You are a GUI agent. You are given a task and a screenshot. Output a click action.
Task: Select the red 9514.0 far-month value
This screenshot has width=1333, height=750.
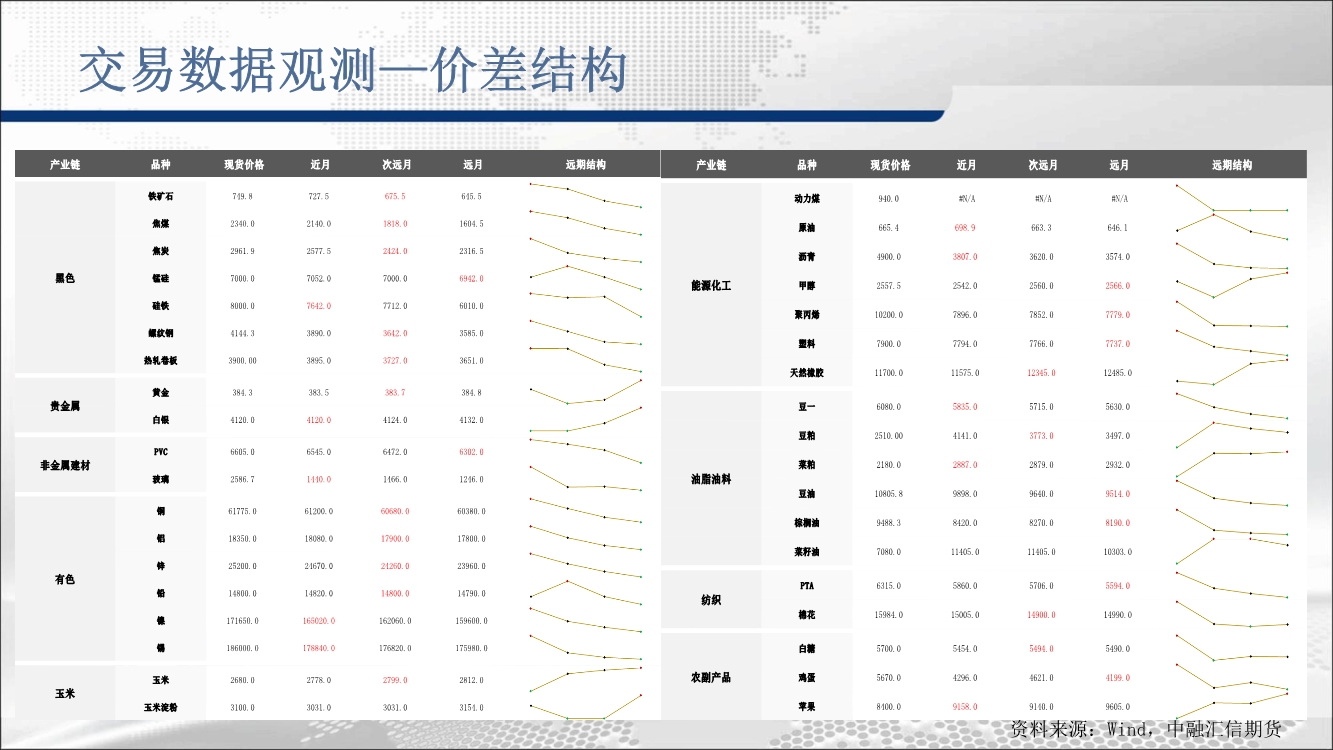[x=1118, y=494]
